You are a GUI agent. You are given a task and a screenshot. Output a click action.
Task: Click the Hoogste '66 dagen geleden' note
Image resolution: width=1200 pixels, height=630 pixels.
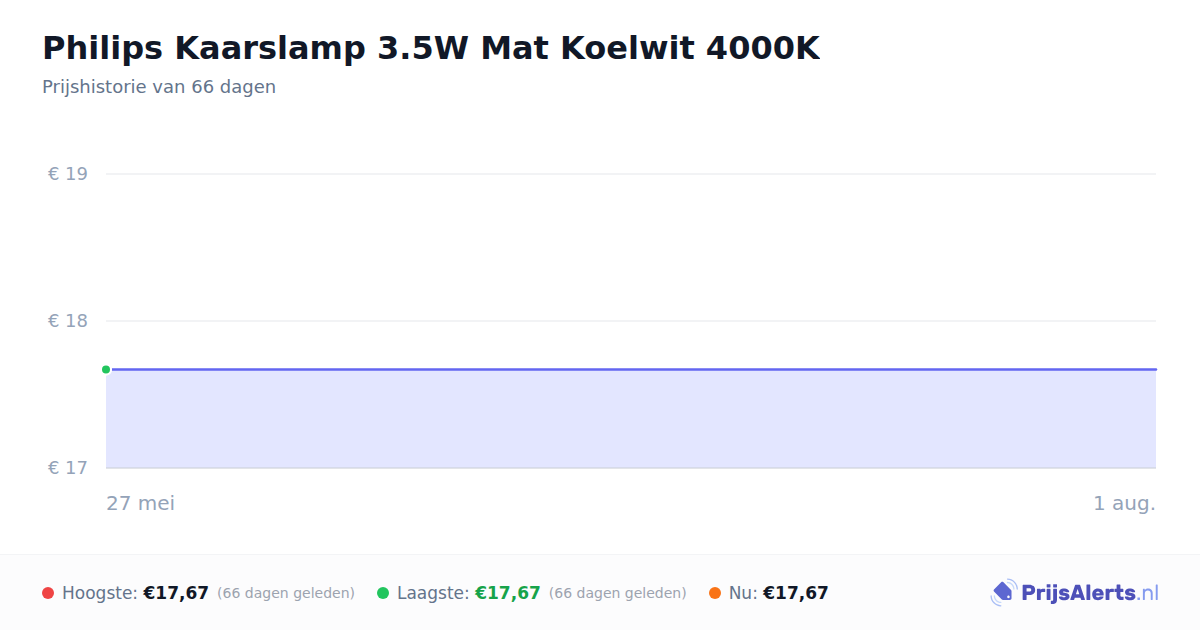[286, 593]
